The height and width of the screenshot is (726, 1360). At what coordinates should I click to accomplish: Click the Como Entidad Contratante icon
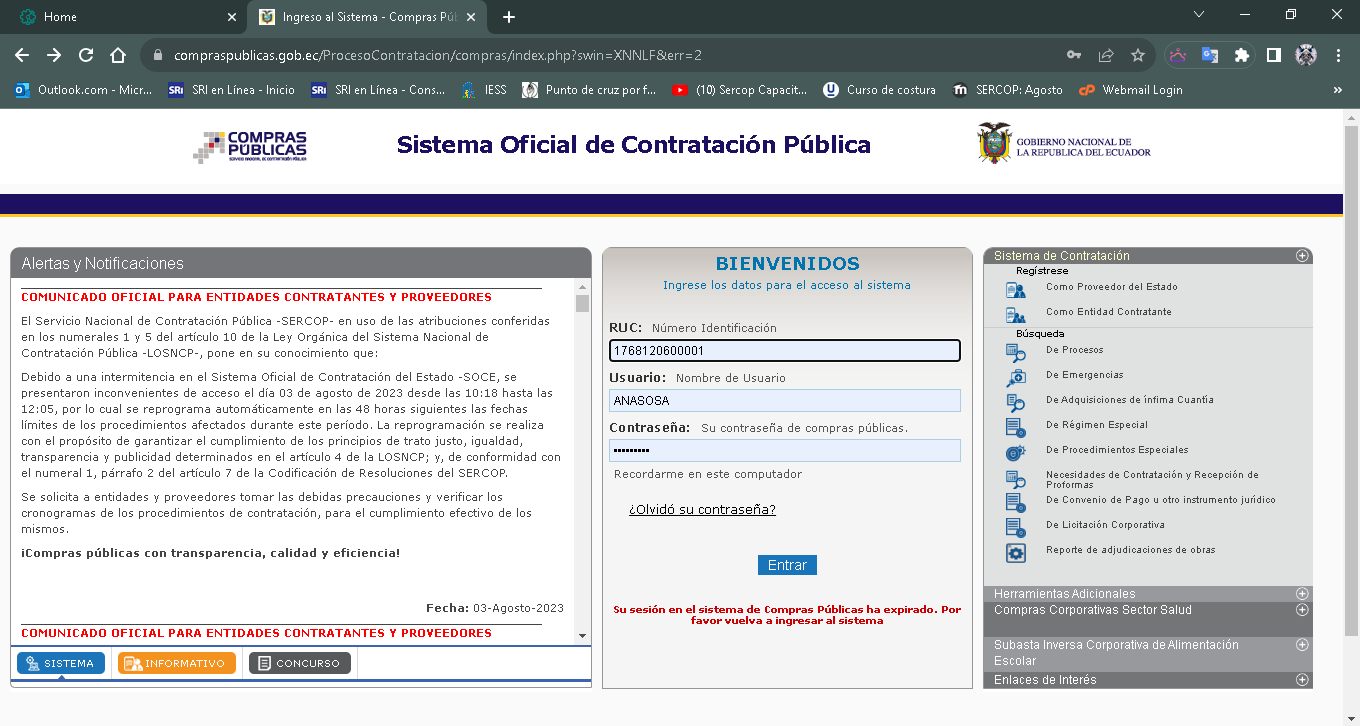1015,315
